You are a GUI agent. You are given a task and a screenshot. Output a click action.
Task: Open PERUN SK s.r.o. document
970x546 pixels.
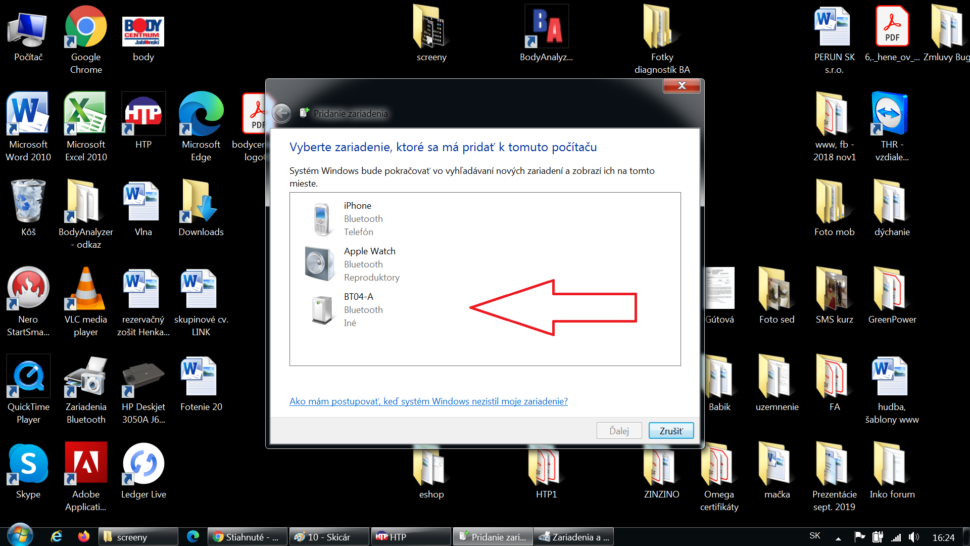point(833,40)
